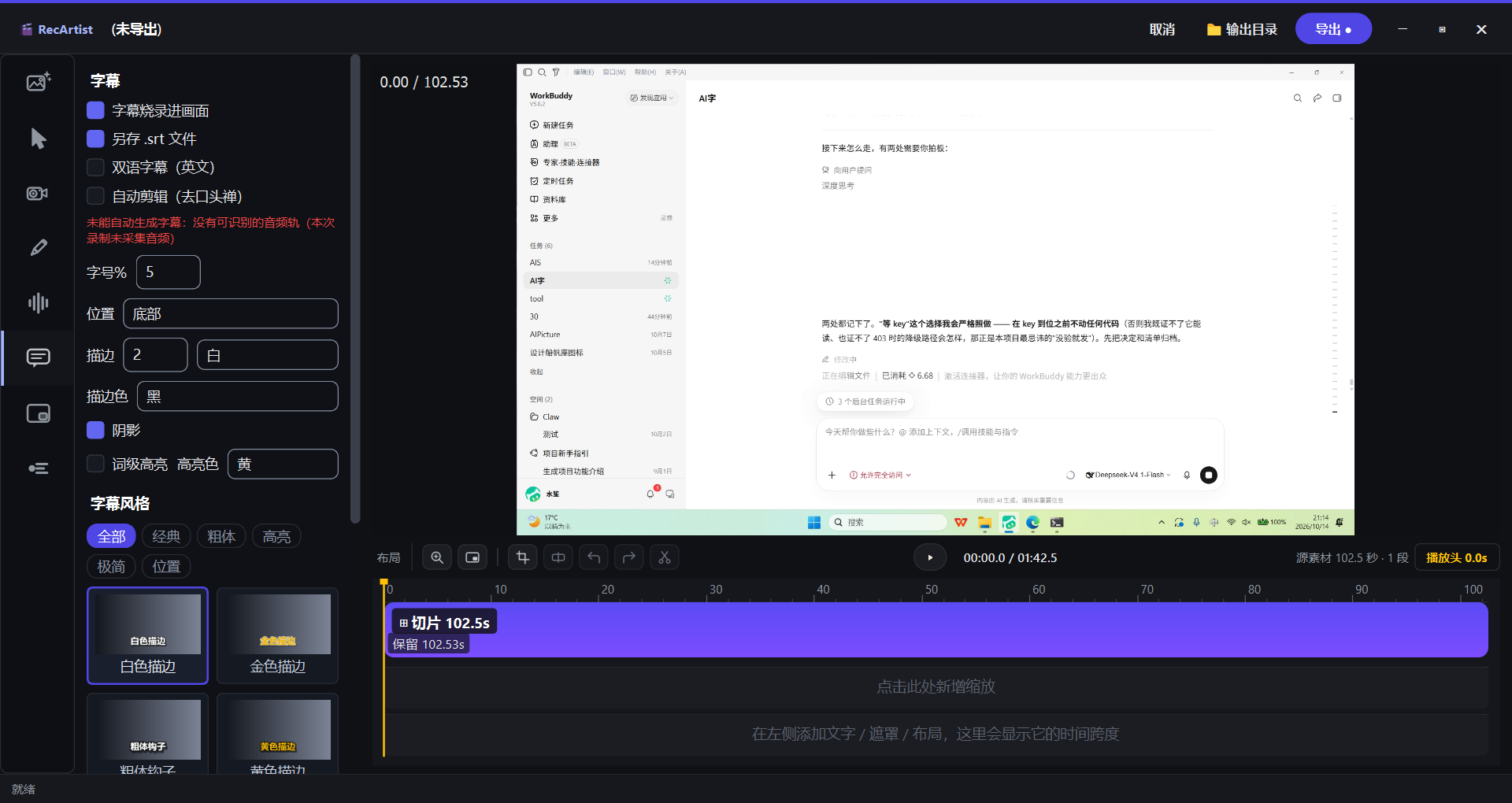The height and width of the screenshot is (803, 1512).
Task: Open the cursor effects sidebar panel
Action: [x=38, y=139]
